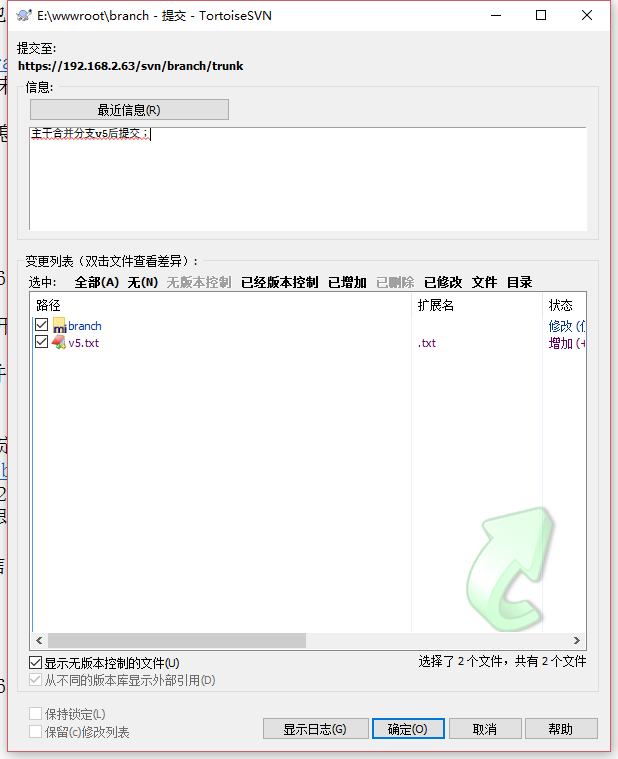Open the 最近信息(R) recent messages button
The height and width of the screenshot is (759, 618).
[129, 110]
